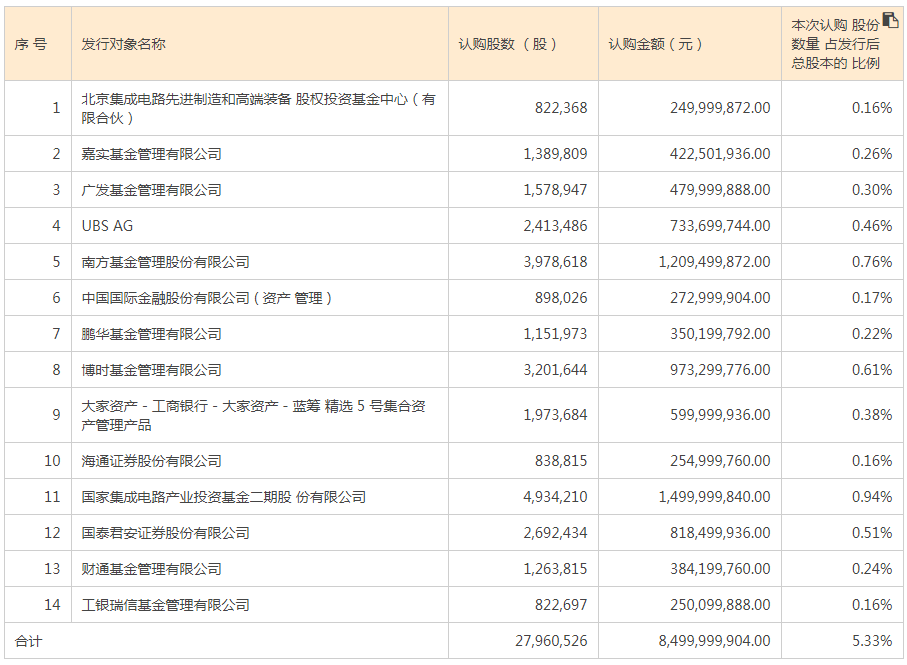This screenshot has height=665, width=907.
Task: Click the UBS AG name cell
Action: (x=260, y=226)
